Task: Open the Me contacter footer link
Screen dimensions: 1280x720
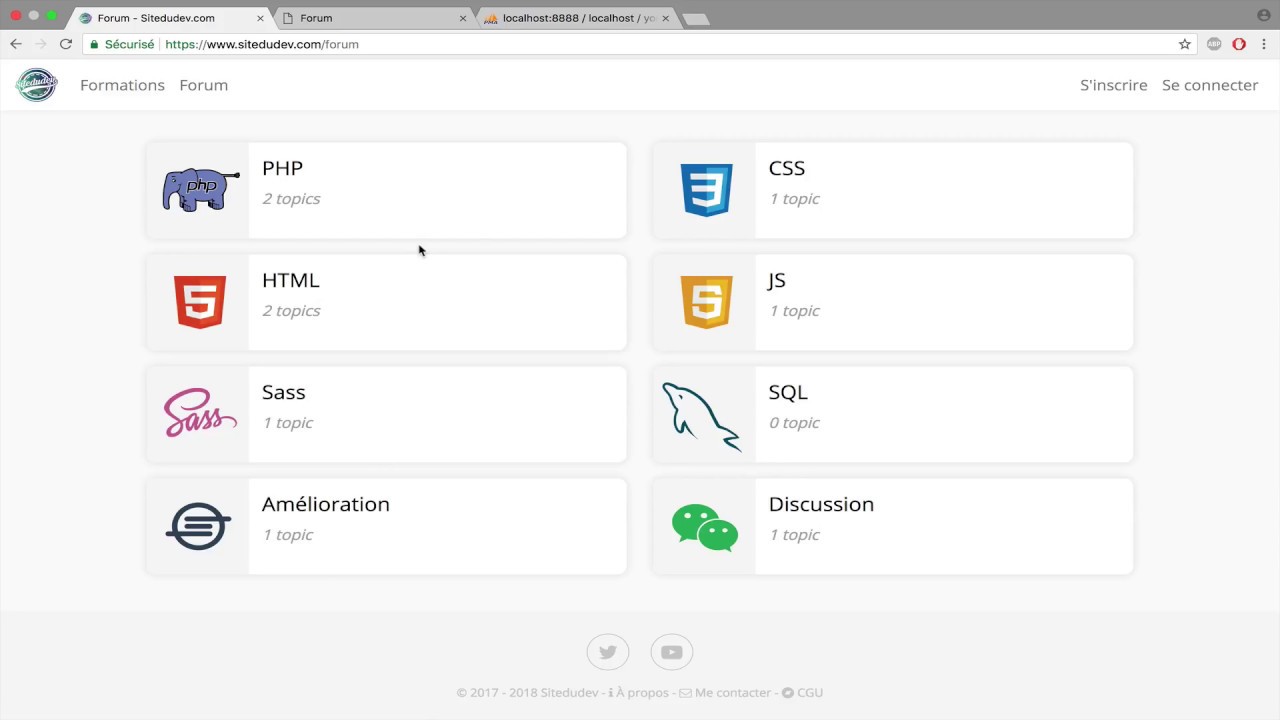Action: pos(732,692)
